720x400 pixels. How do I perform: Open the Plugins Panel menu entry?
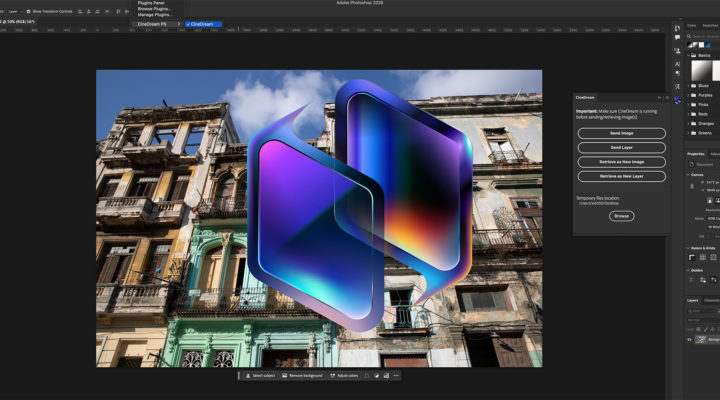pyautogui.click(x=151, y=3)
